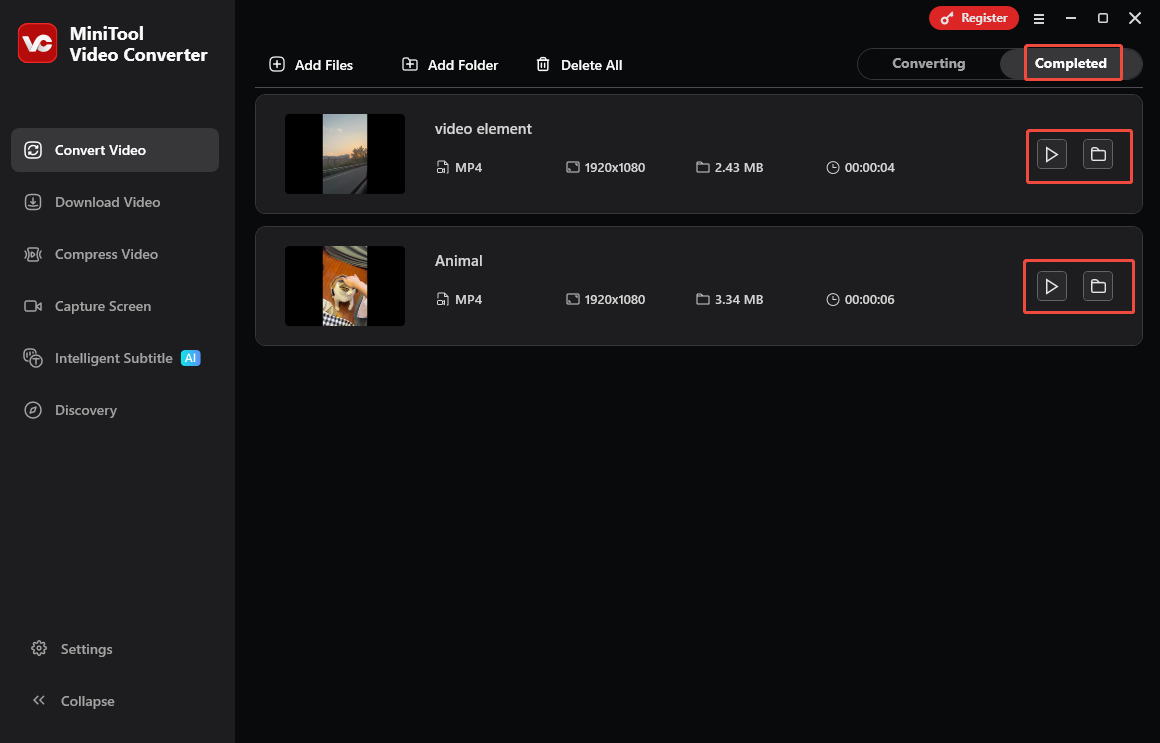Collapse the left sidebar
Viewport: 1160px width, 743px height.
72,701
